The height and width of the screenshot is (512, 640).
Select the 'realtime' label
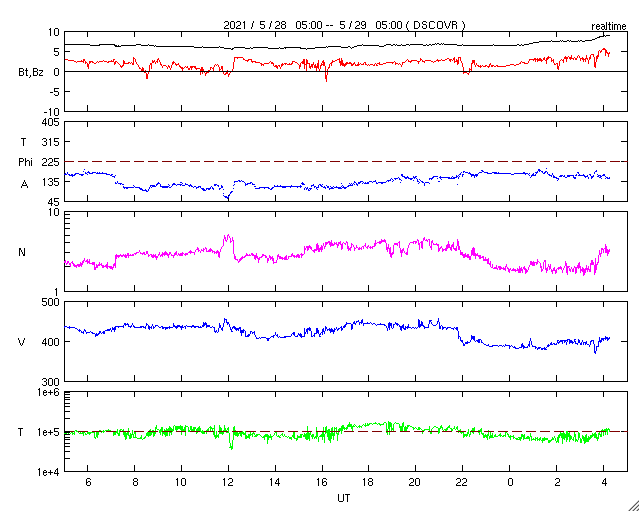(609, 27)
